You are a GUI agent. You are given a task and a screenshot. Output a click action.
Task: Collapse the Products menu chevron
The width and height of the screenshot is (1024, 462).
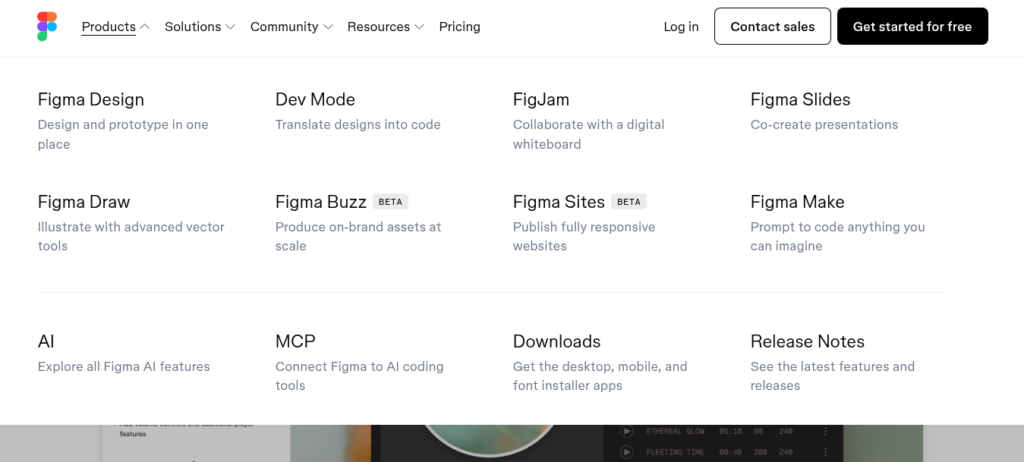pos(145,27)
